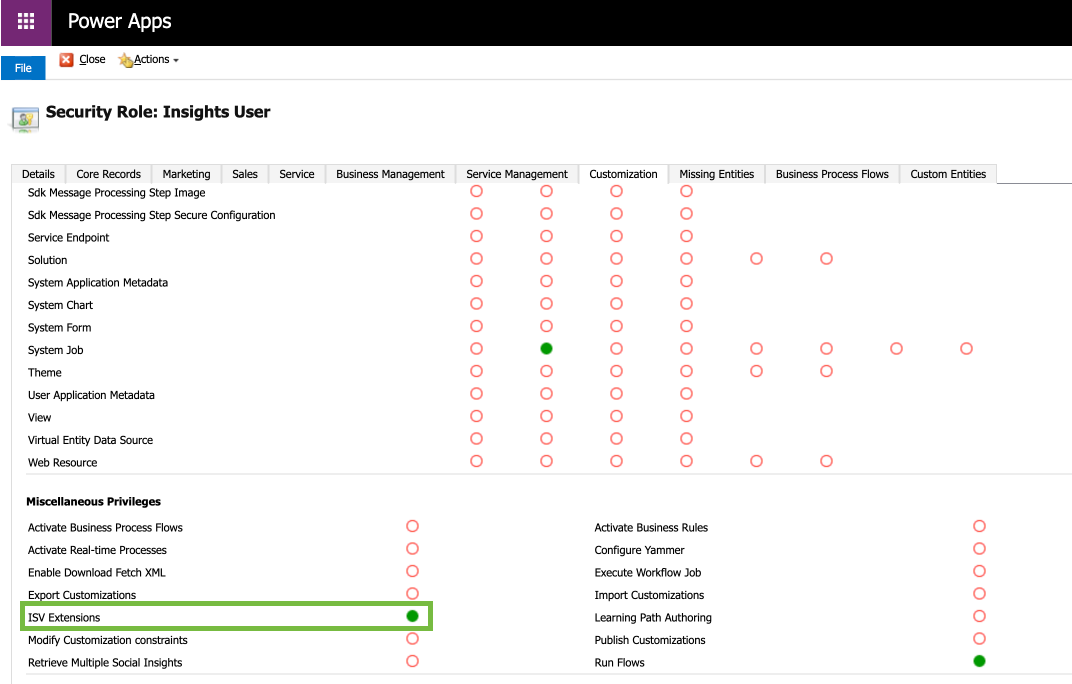Select the Customization tab
1072x684 pixels.
click(x=624, y=174)
